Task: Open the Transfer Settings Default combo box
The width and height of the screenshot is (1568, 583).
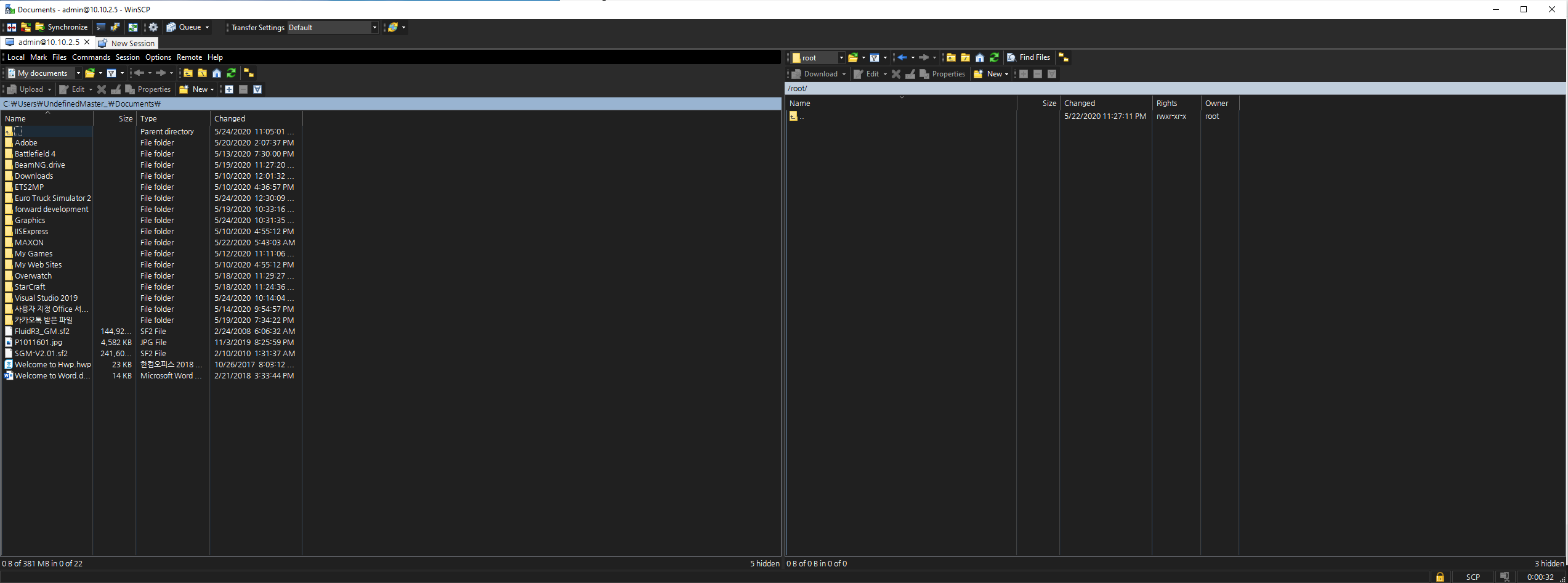Action: 333,28
